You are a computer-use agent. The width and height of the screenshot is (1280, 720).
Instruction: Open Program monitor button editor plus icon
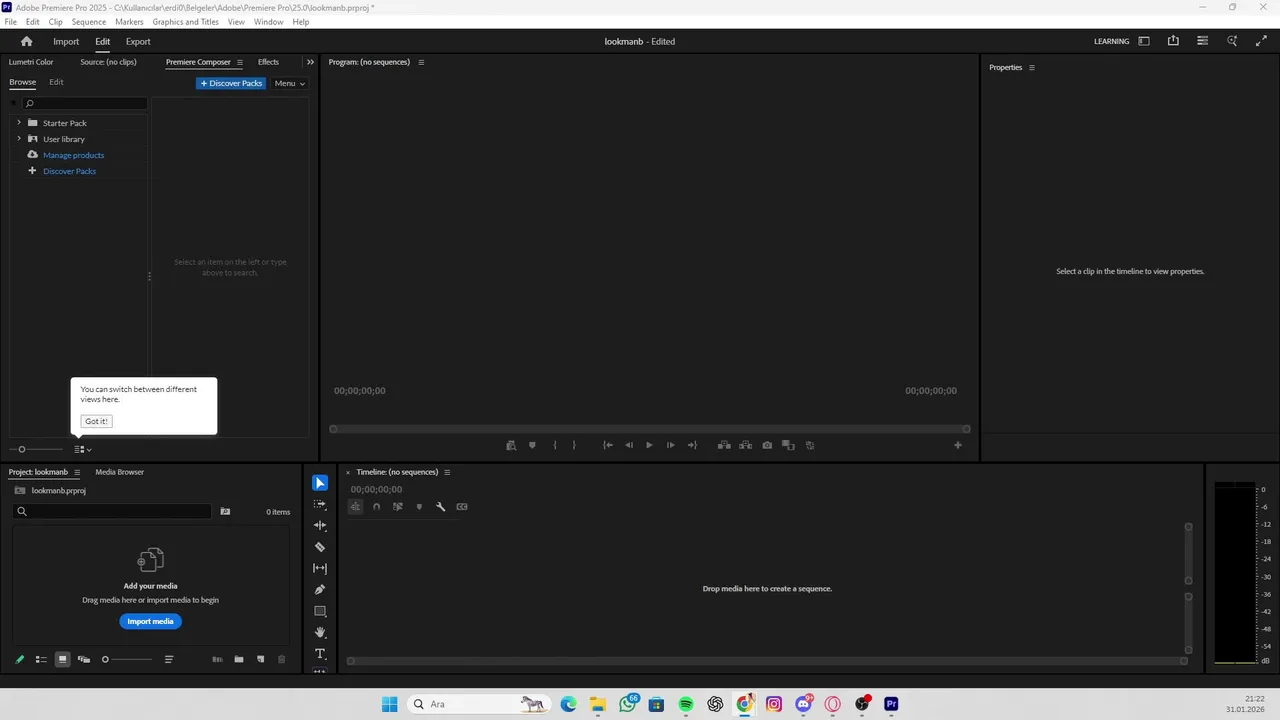(x=957, y=445)
